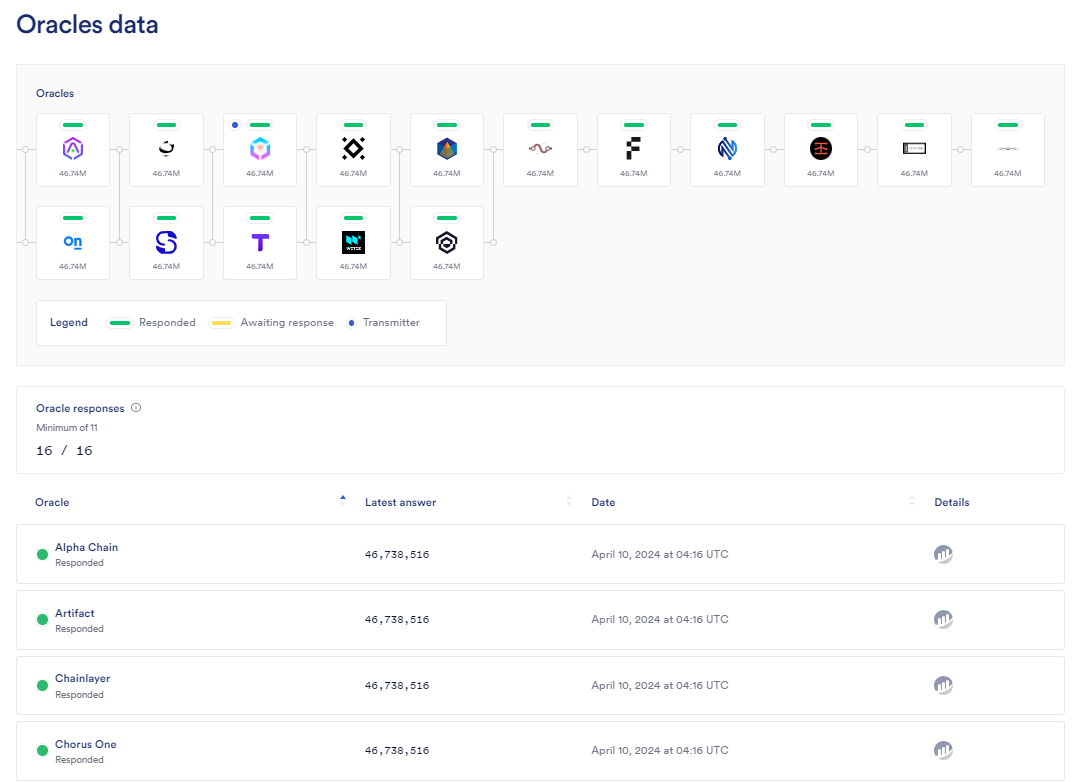
Task: Click the Awaiting response legend text
Action: tap(287, 323)
